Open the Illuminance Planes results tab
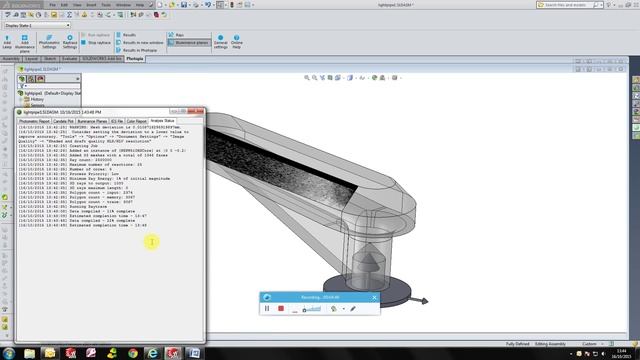The image size is (640, 360). 92,121
